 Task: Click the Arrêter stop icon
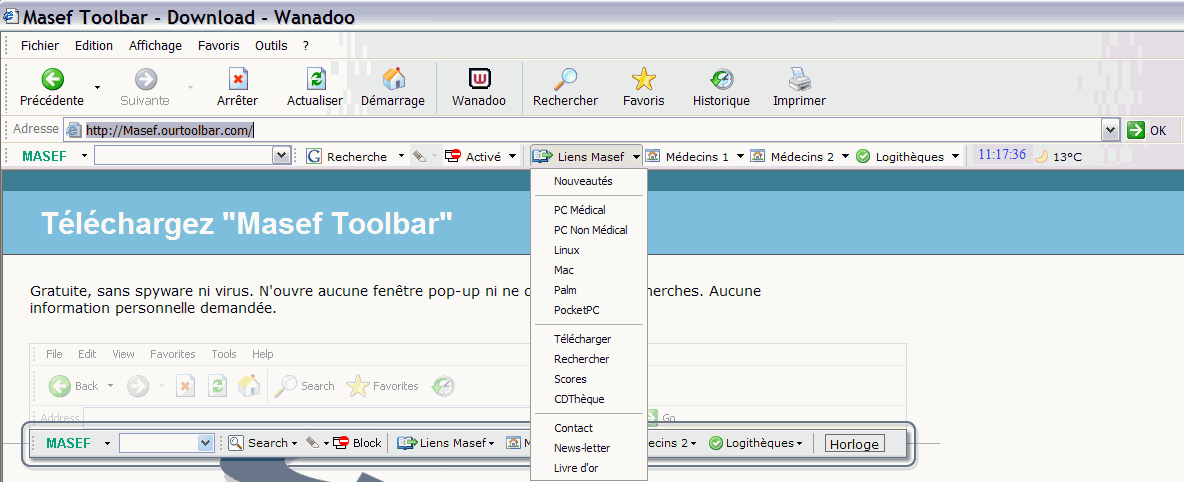[238, 79]
